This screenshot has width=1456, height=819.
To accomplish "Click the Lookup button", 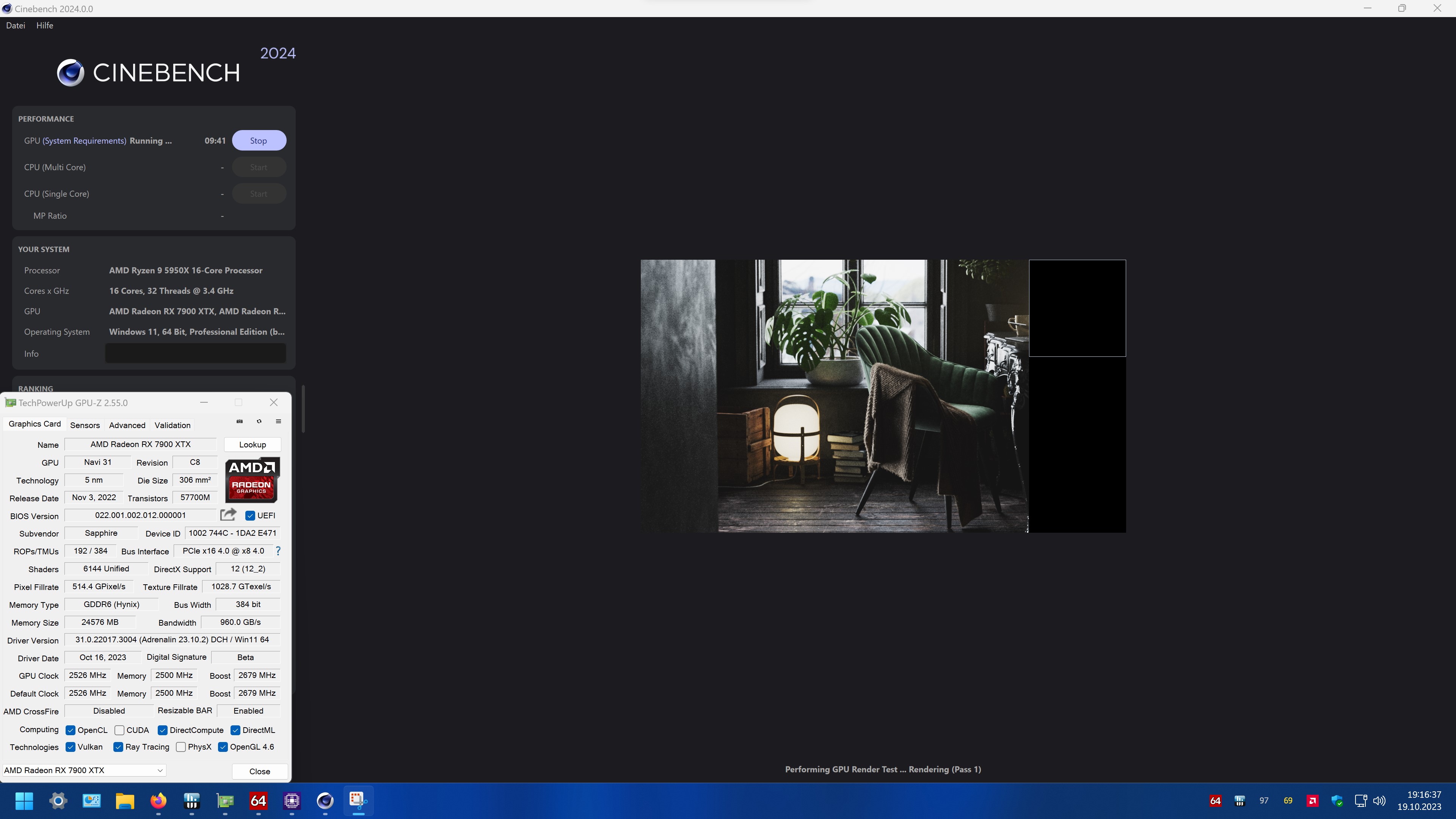I will [252, 445].
